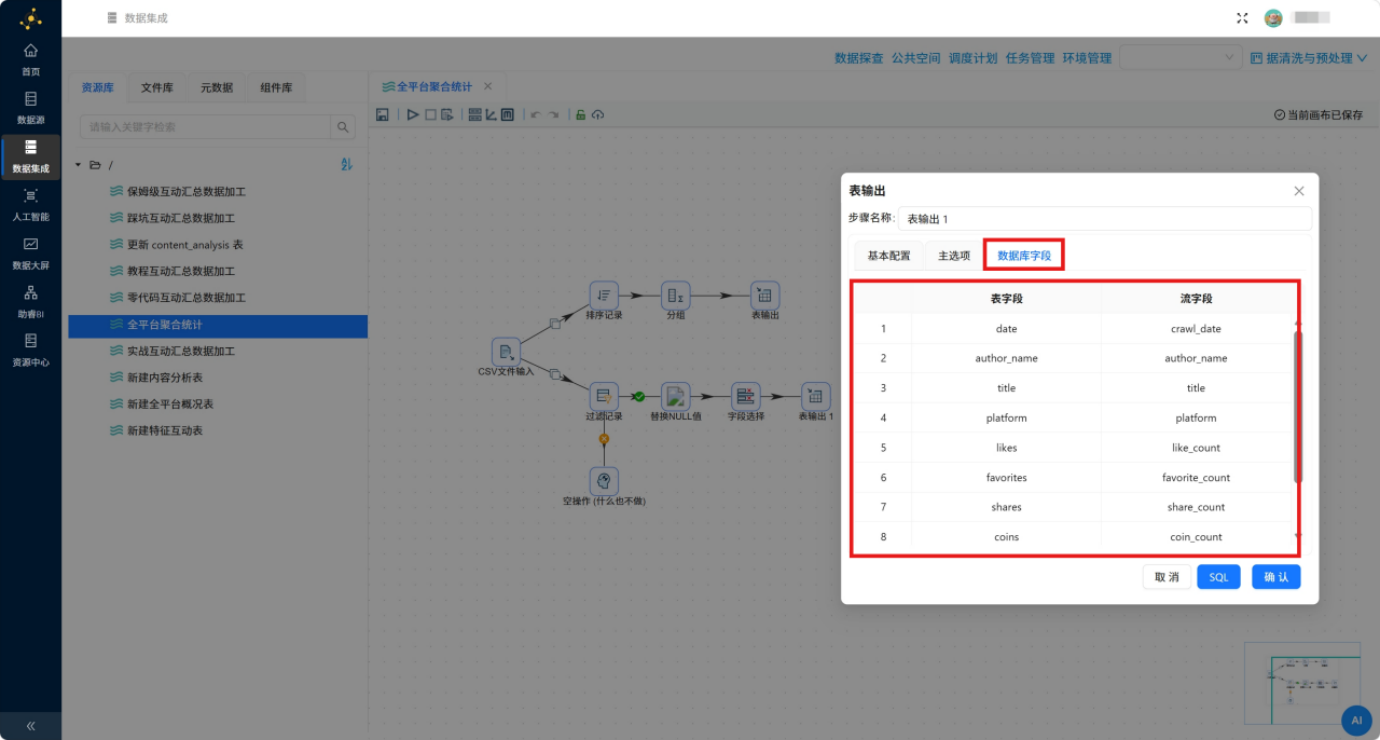Collapse the root folder tree node

(78, 165)
